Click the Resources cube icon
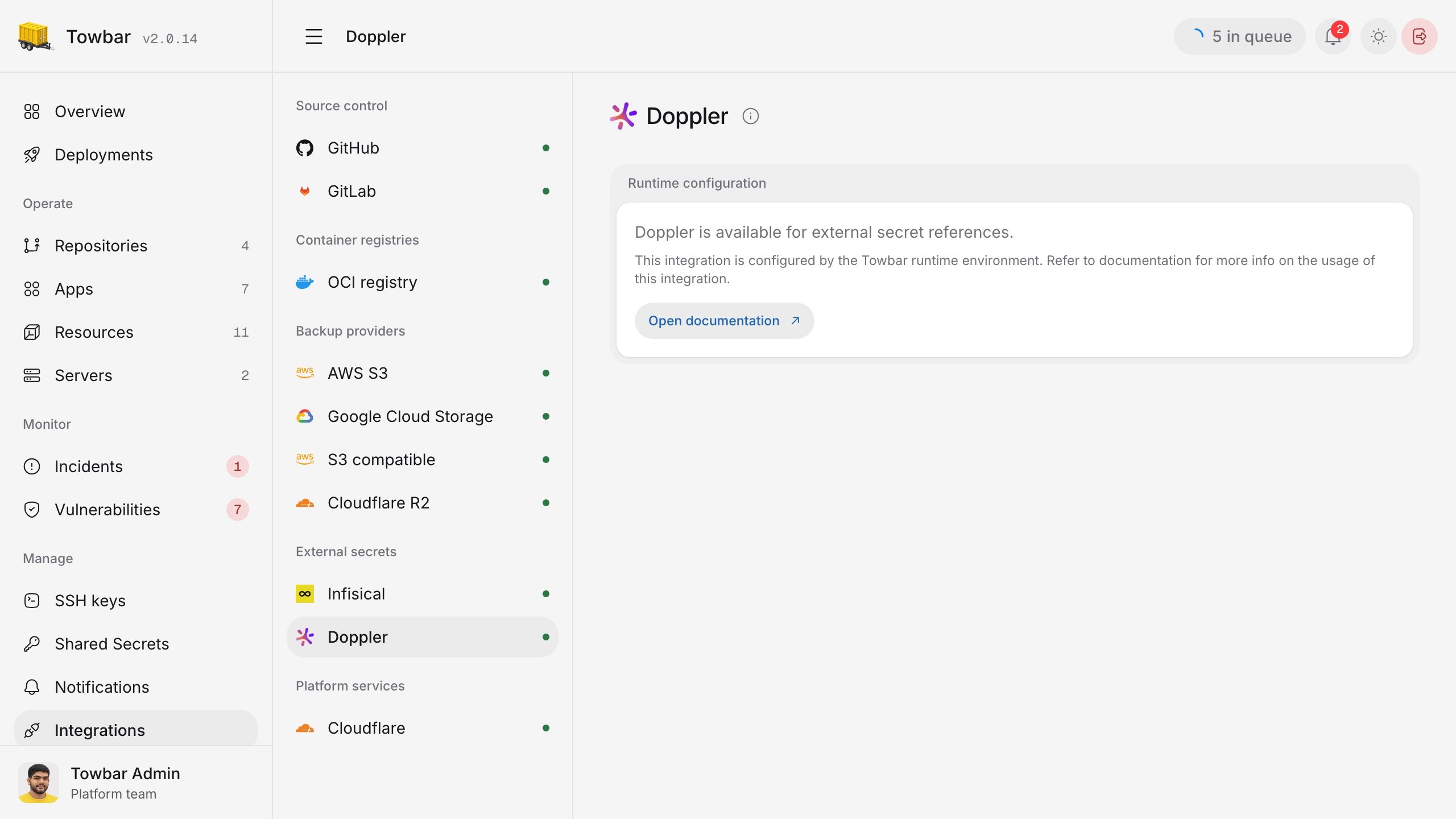This screenshot has width=1456, height=819. tap(32, 332)
